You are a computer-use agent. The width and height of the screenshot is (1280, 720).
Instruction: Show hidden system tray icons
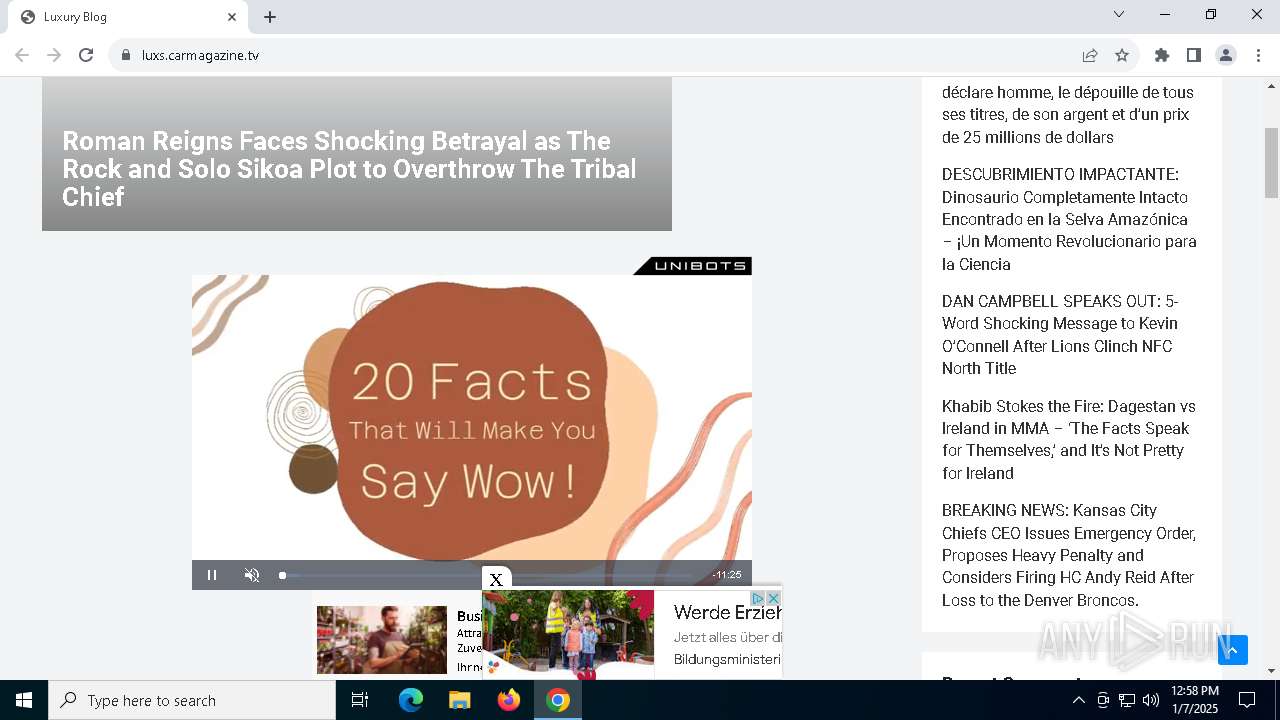(x=1078, y=700)
